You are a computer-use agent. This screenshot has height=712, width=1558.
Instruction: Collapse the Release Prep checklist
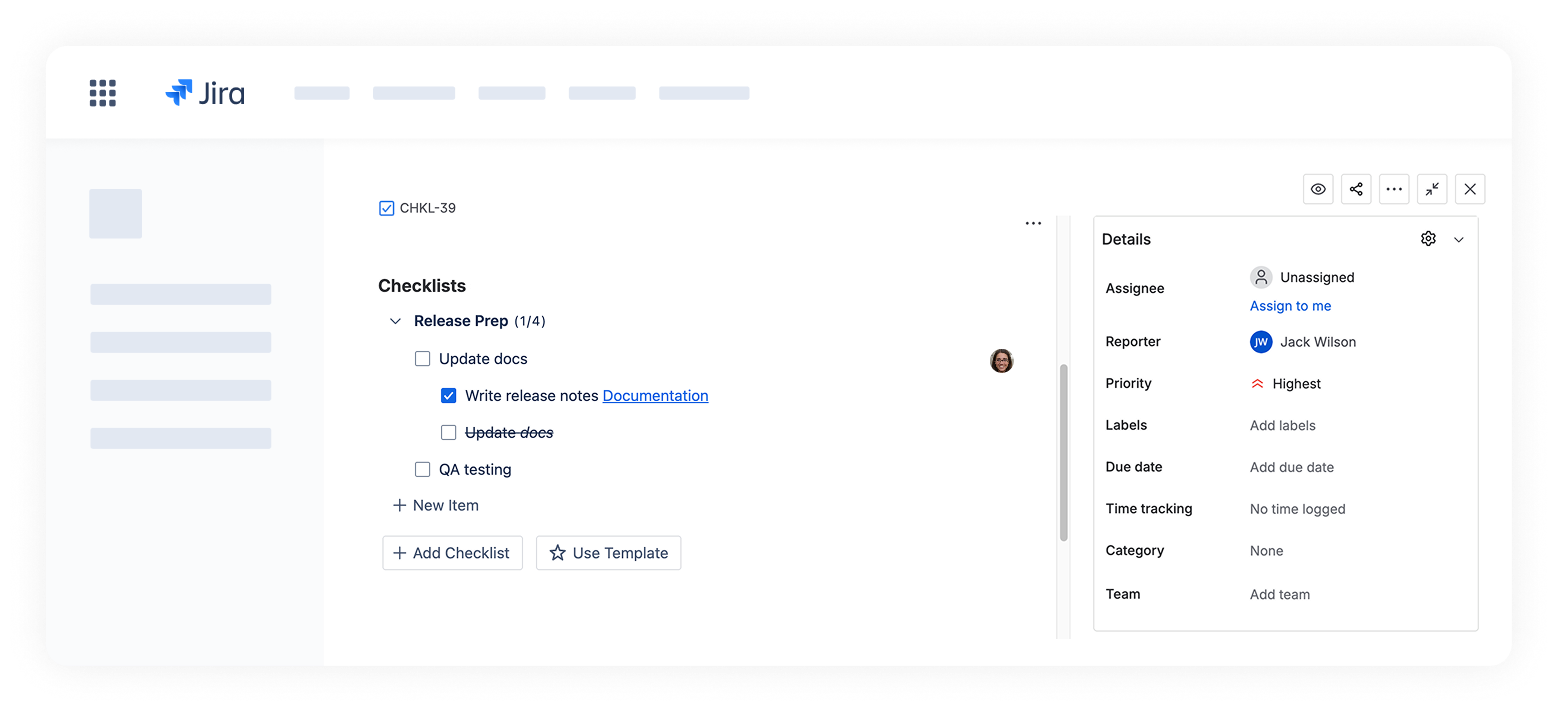click(395, 322)
